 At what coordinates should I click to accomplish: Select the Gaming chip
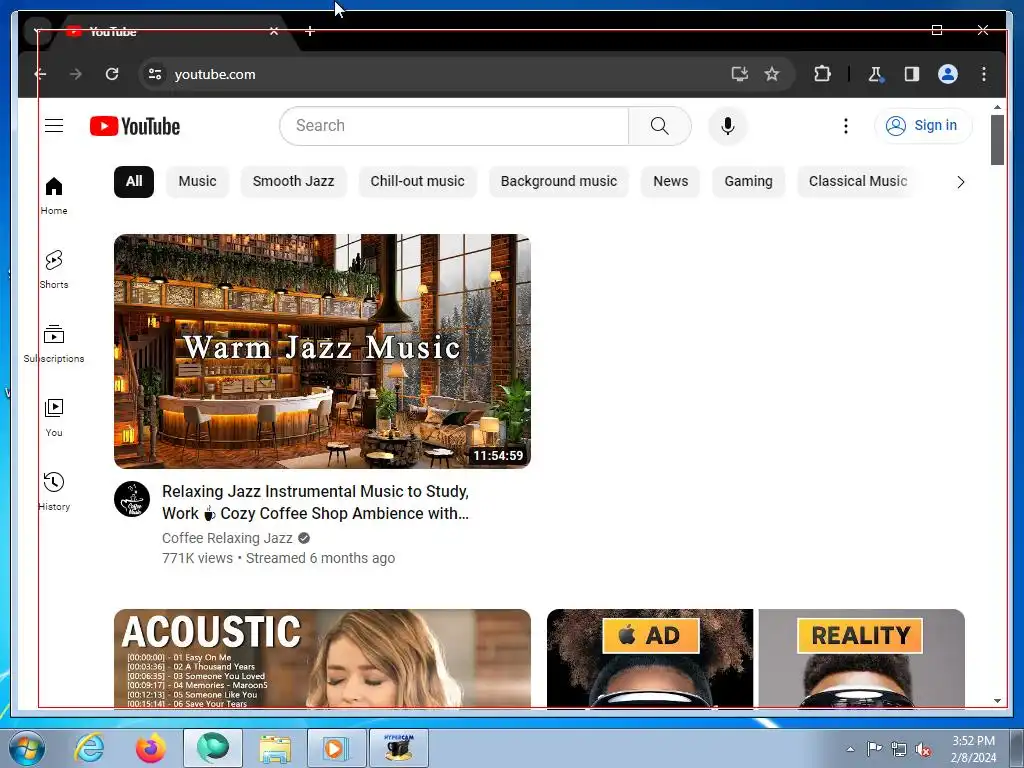pos(748,181)
